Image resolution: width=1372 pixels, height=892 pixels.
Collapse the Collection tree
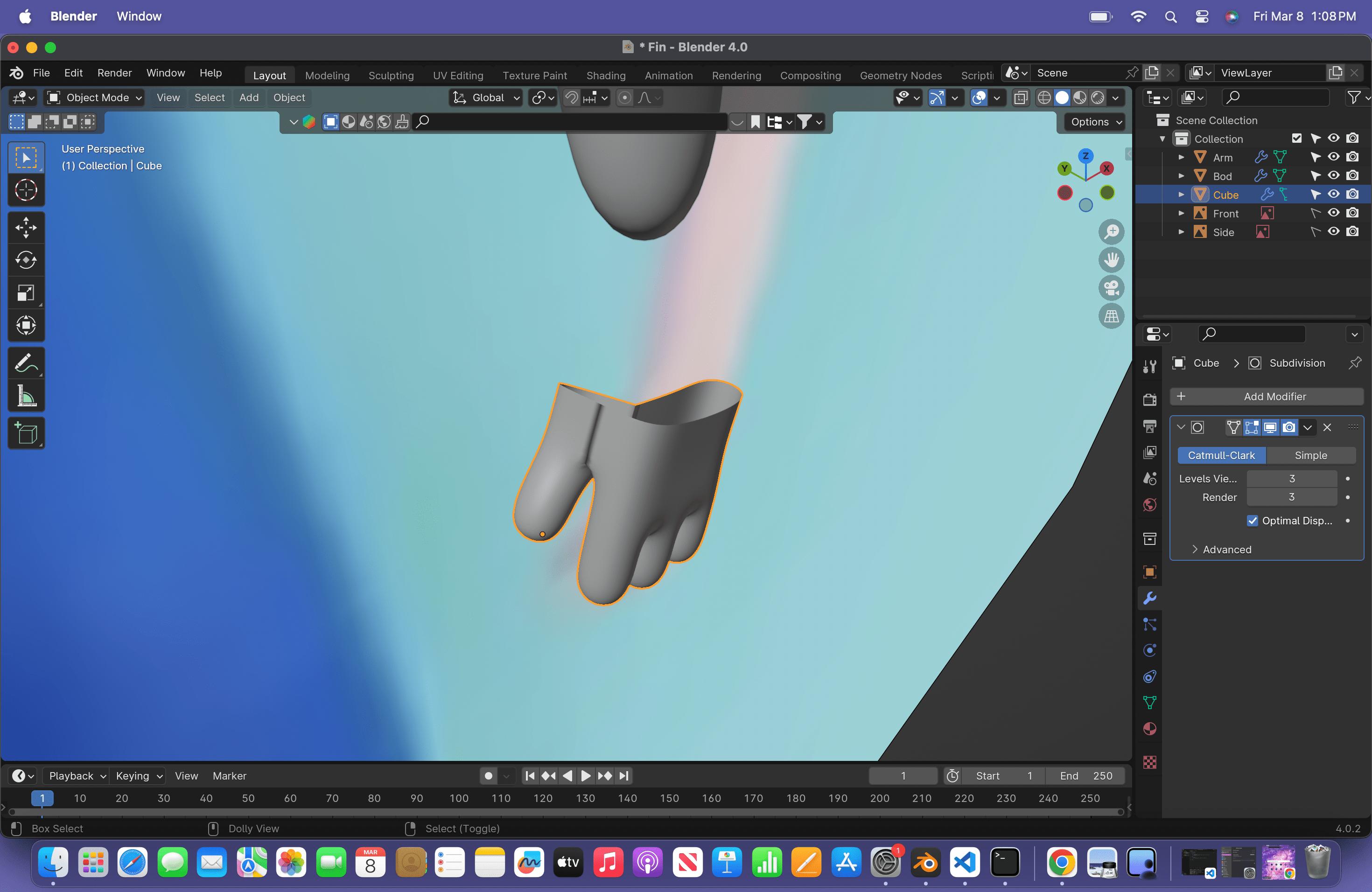point(1162,139)
